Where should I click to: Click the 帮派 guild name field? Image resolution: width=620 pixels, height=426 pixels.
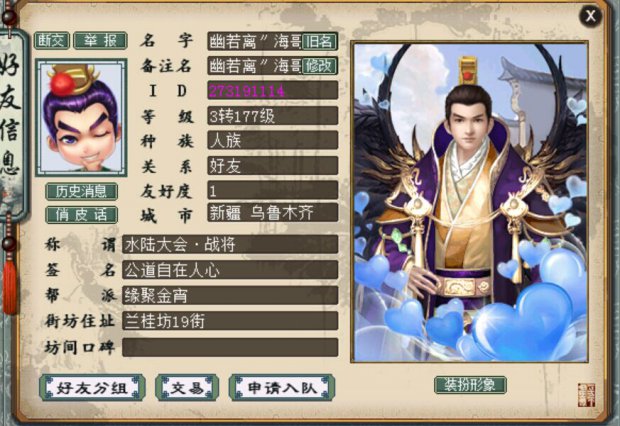[230, 295]
